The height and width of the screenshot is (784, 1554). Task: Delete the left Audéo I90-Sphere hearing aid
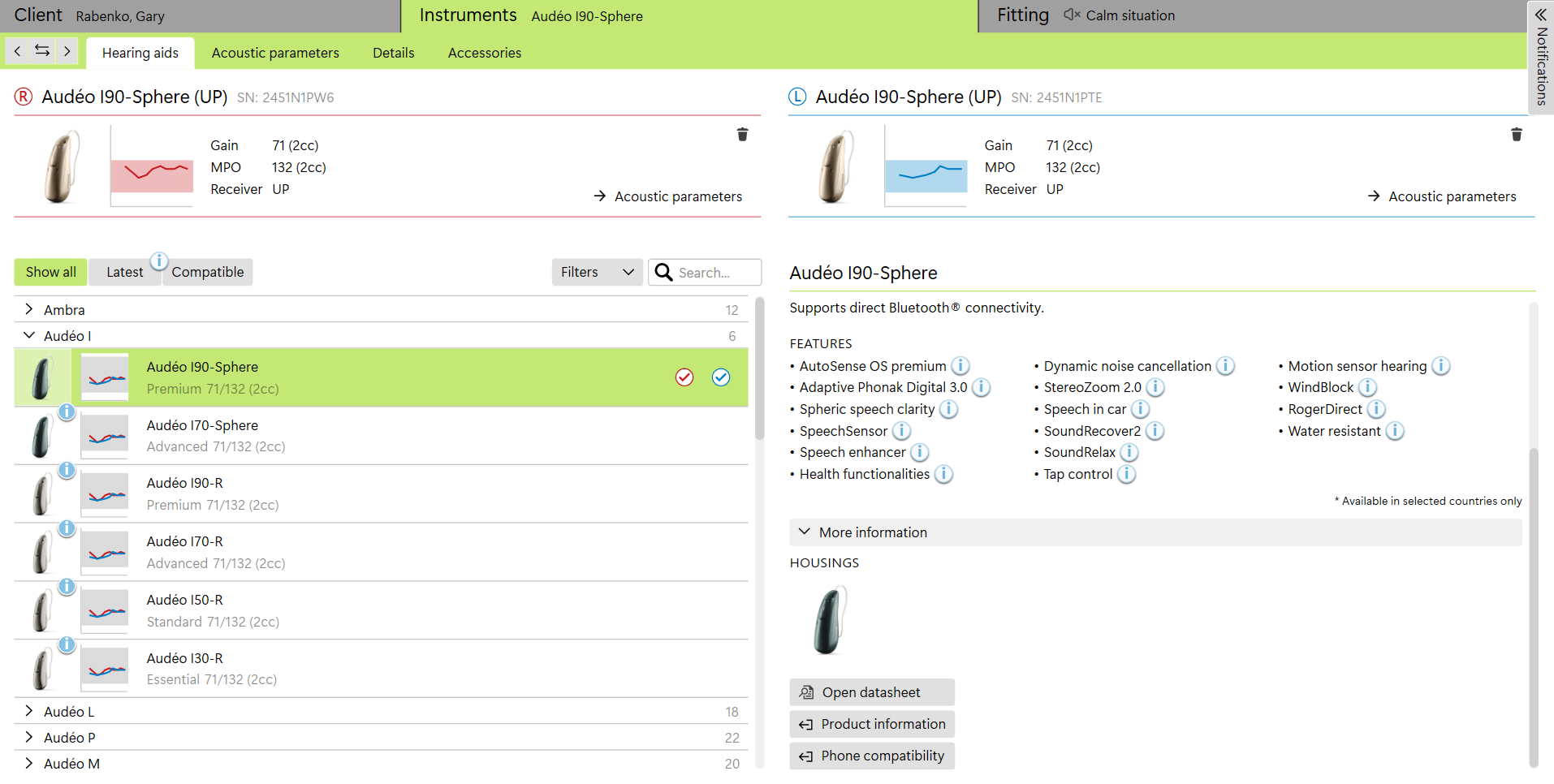point(1516,135)
